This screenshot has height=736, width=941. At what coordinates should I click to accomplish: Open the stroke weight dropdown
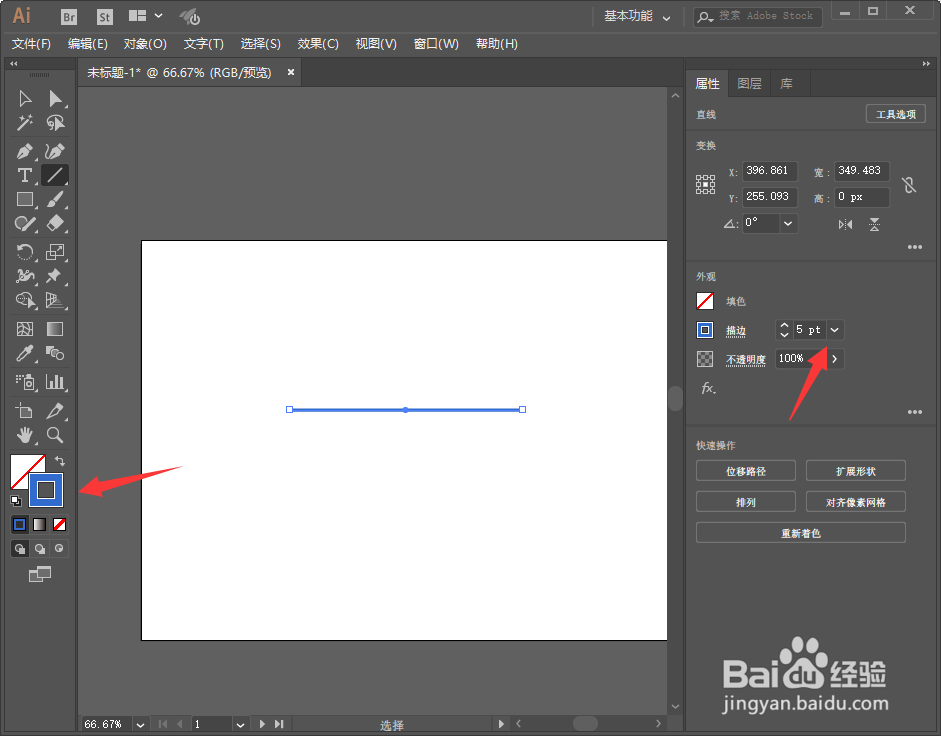835,330
